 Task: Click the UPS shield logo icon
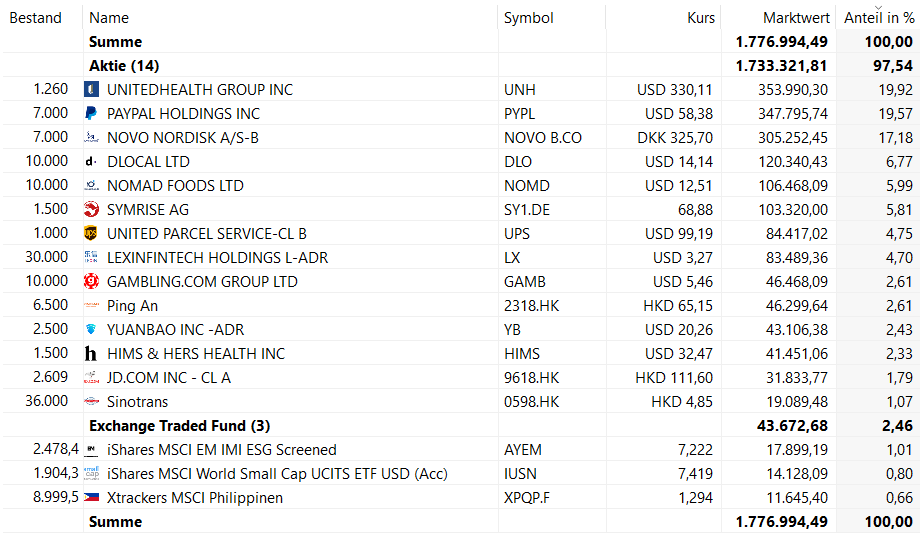tap(91, 234)
